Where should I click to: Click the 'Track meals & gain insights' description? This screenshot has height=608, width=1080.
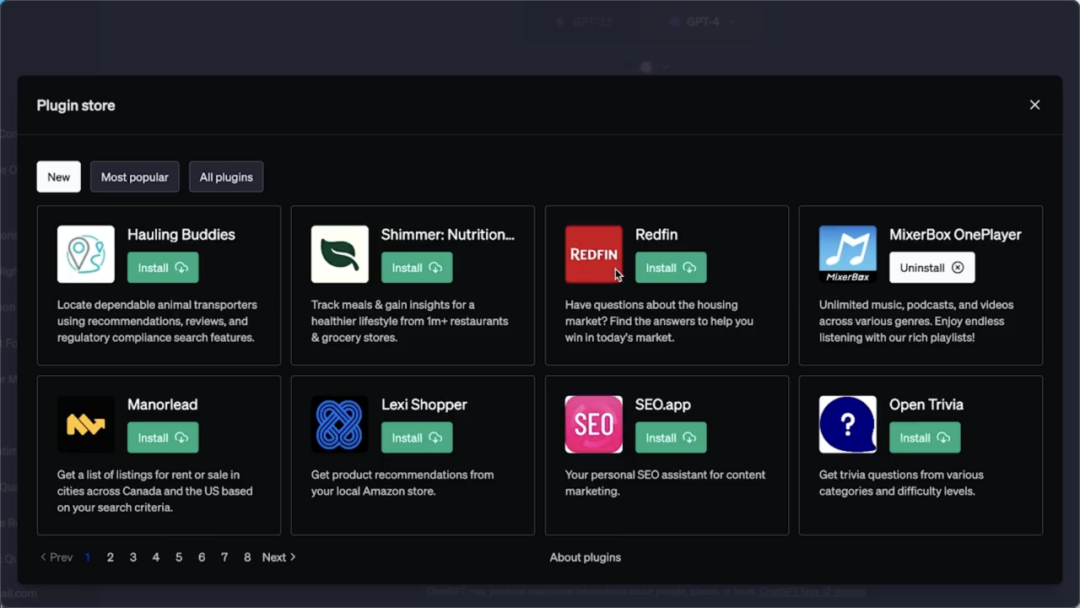click(410, 321)
